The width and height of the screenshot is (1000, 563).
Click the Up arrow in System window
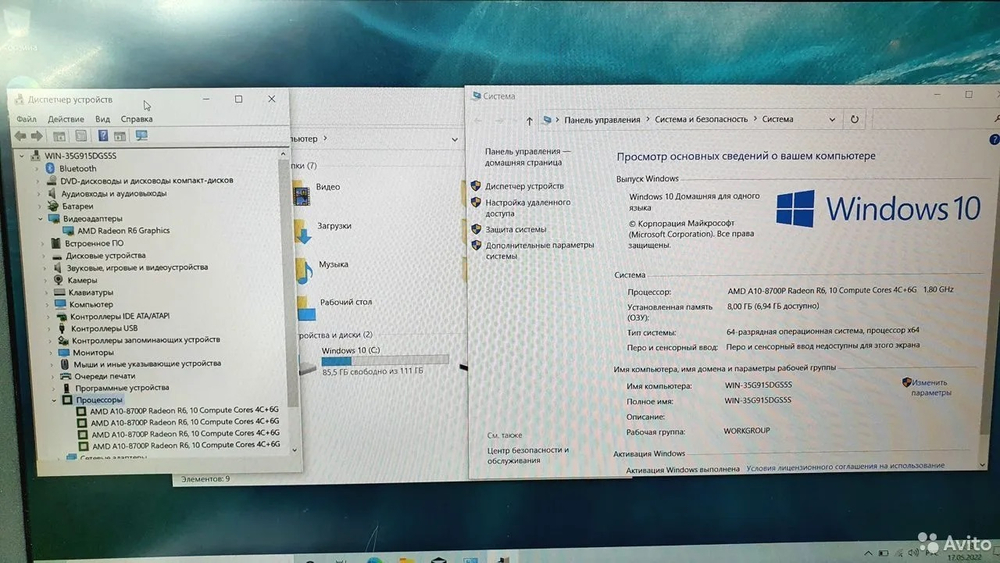point(529,121)
